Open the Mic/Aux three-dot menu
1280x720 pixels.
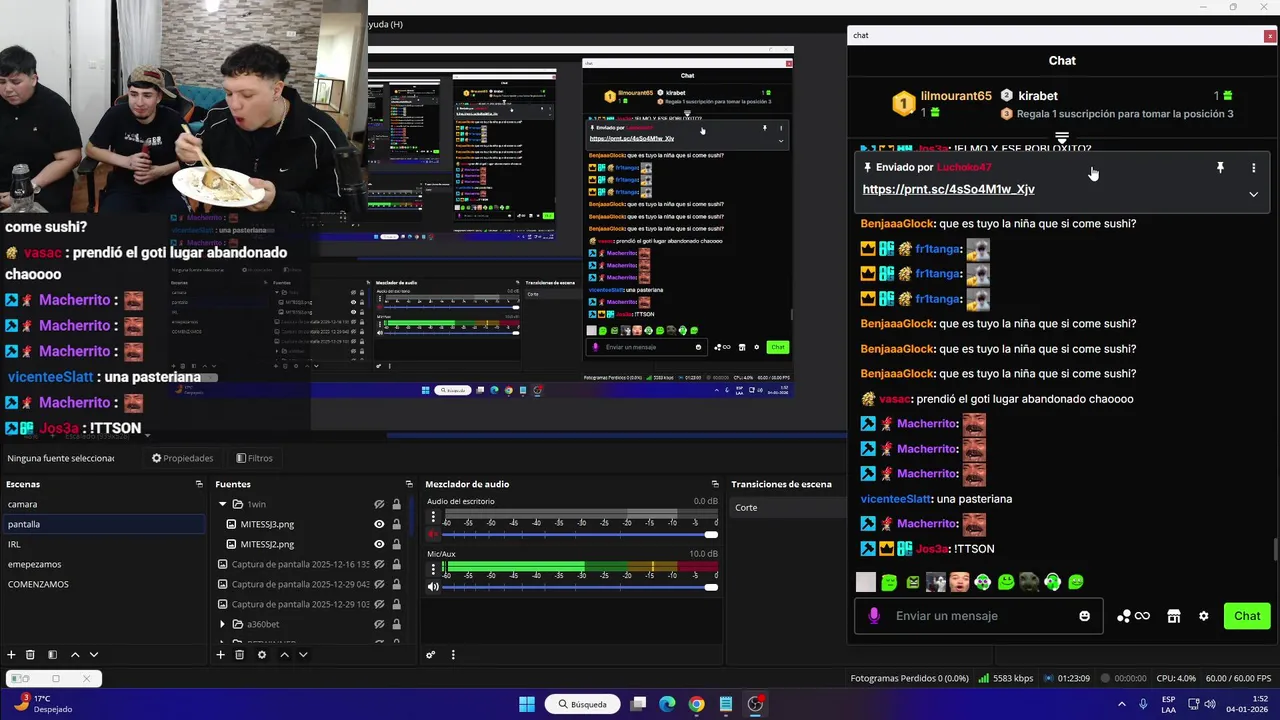433,570
